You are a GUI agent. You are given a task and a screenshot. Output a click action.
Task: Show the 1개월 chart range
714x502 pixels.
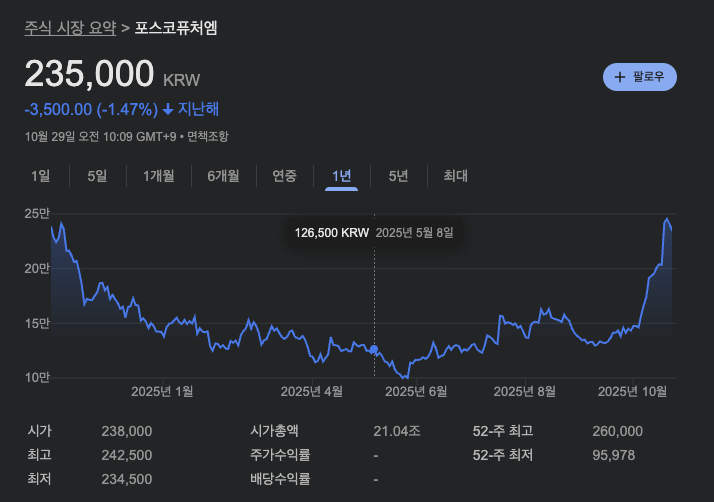point(158,176)
